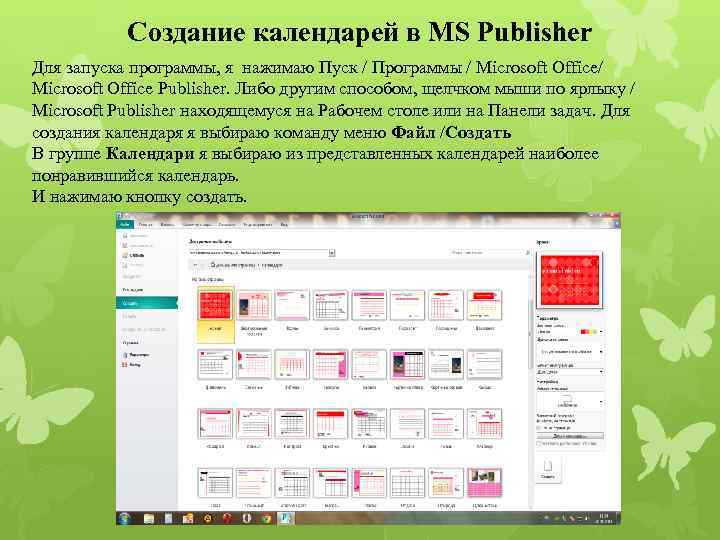Click the Создать page-icon button
720x540 pixels.
pyautogui.click(x=548, y=470)
